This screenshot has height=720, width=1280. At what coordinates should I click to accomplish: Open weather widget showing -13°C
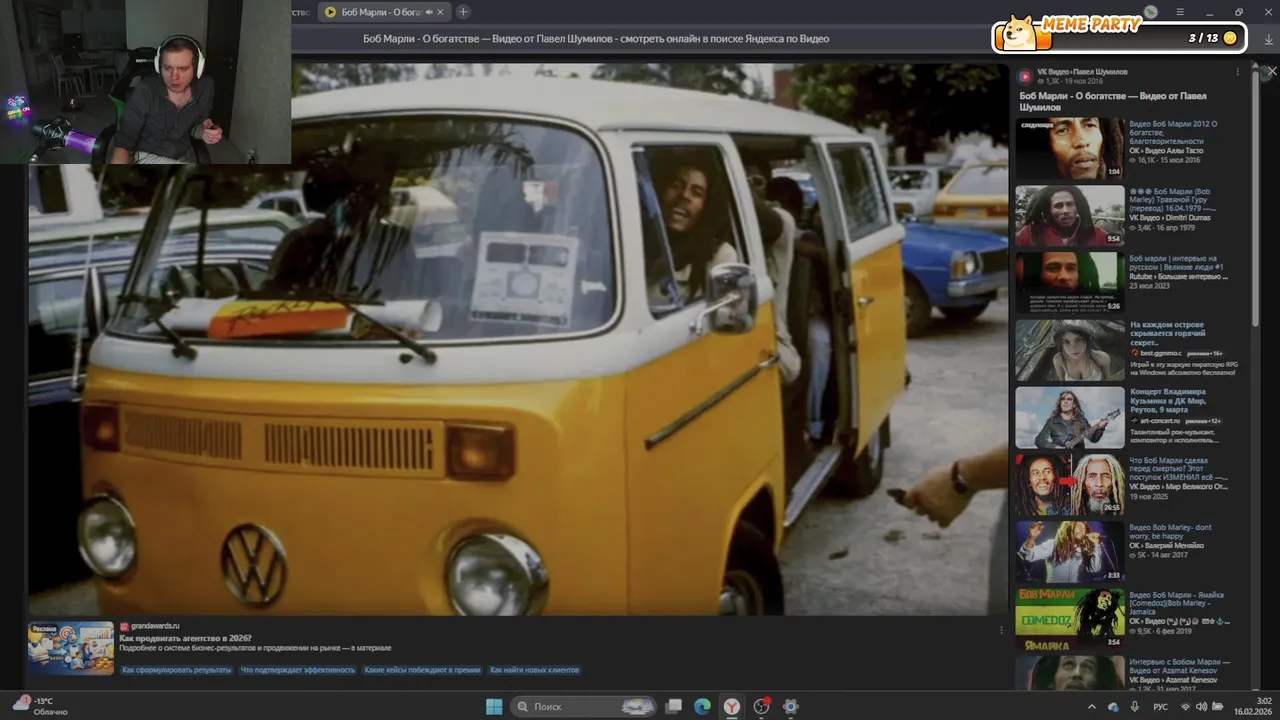click(40, 706)
